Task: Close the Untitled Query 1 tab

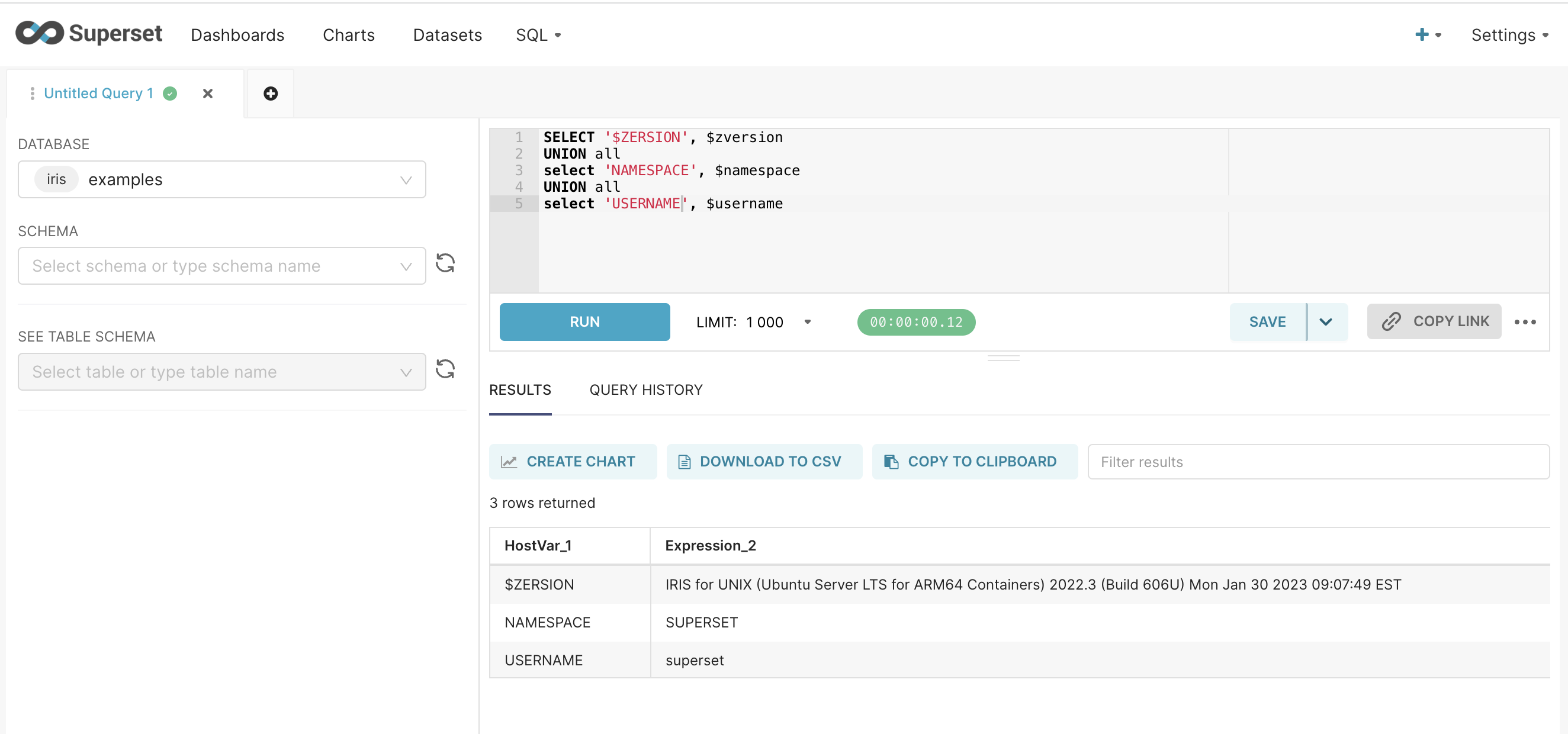Action: coord(208,93)
